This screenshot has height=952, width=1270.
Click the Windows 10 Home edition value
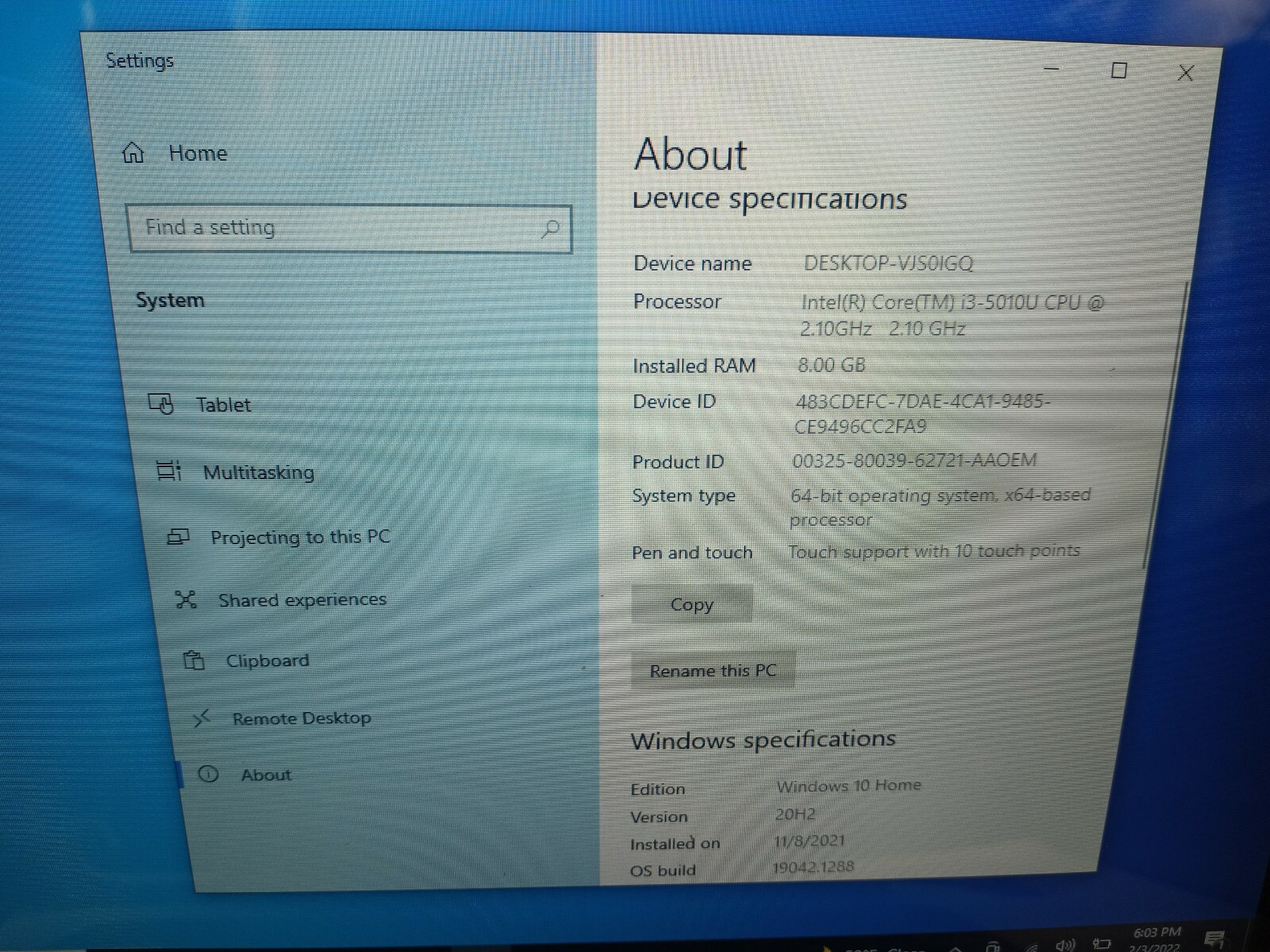pyautogui.click(x=849, y=785)
